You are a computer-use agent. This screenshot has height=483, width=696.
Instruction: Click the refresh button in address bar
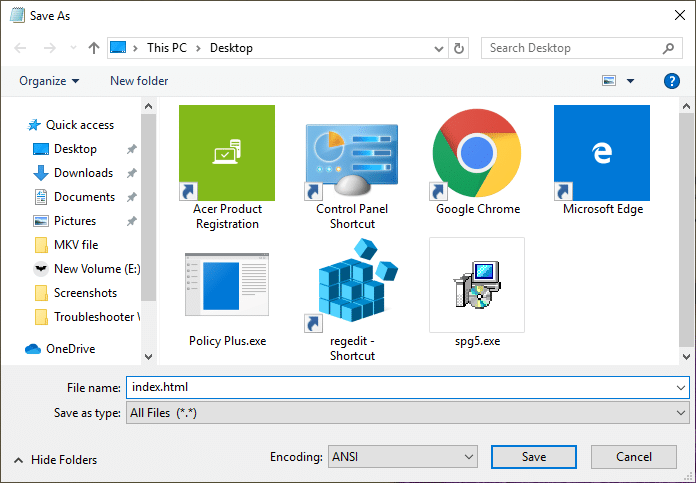[459, 48]
